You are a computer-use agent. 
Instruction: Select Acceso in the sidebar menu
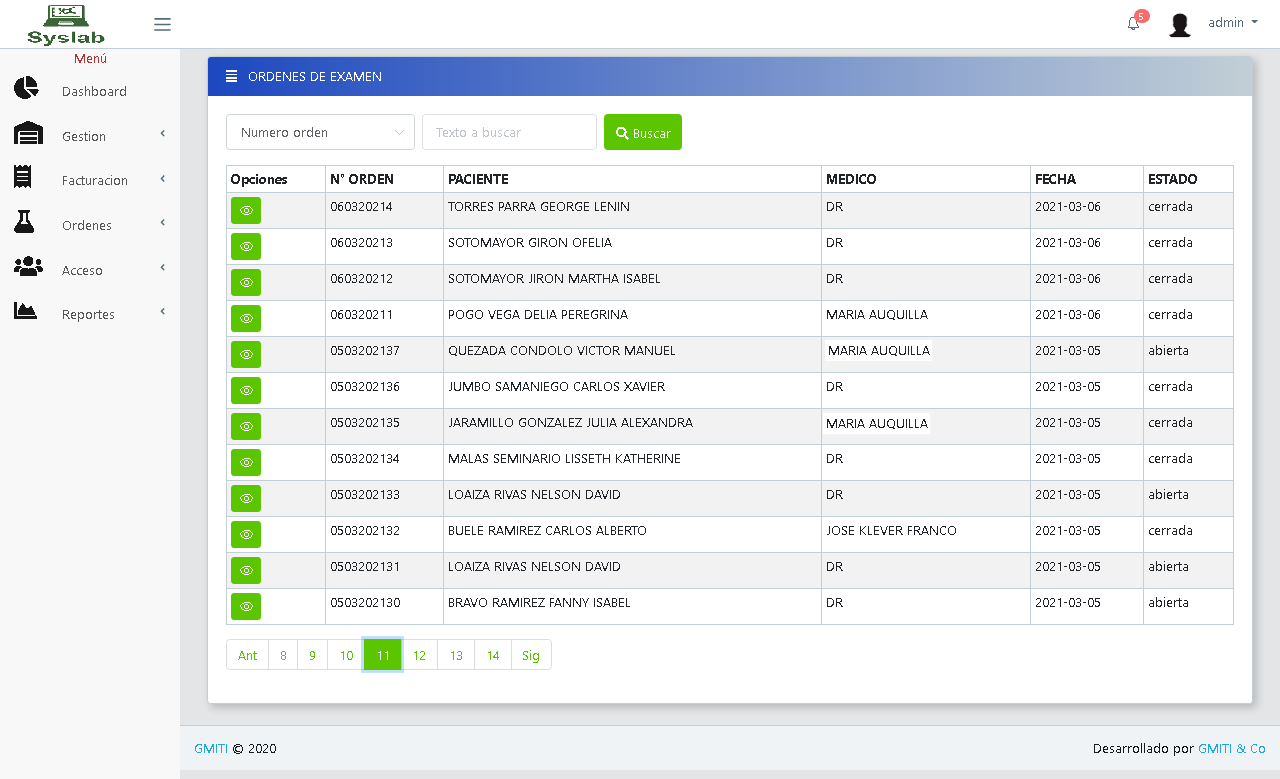coord(82,270)
